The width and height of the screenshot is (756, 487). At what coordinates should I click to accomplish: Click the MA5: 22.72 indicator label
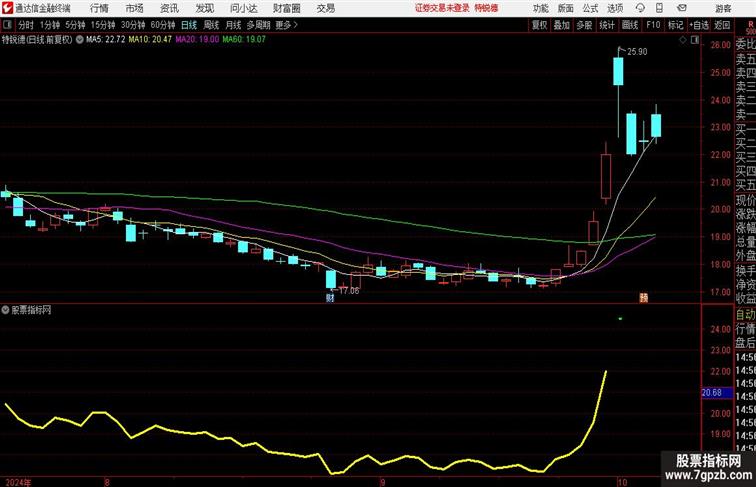pyautogui.click(x=106, y=40)
